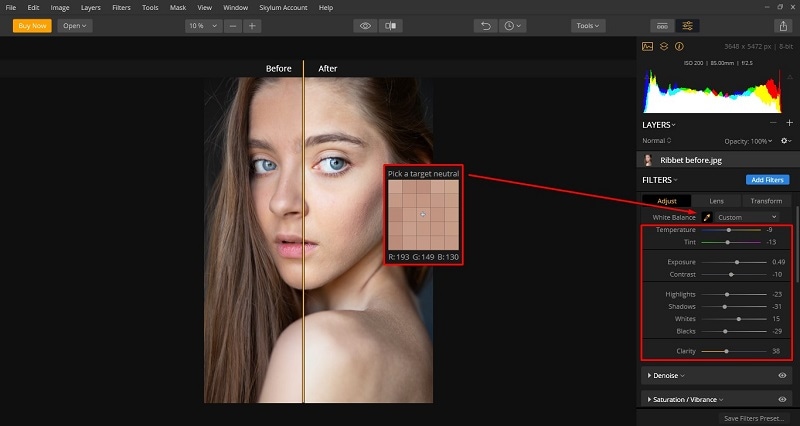800x426 pixels.
Task: Open the Edit menu
Action: coord(33,8)
